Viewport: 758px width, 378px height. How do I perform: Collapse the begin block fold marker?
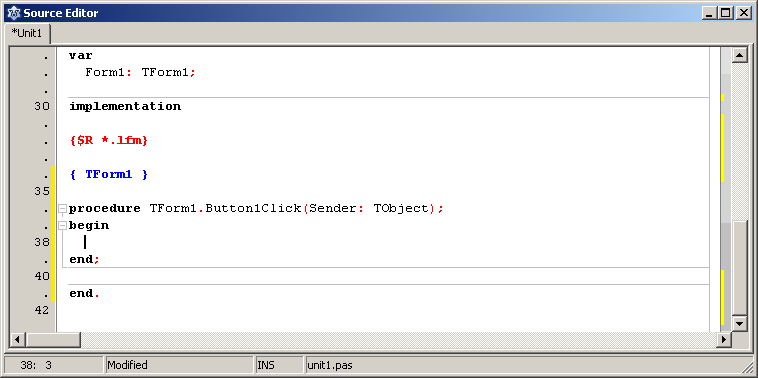62,226
